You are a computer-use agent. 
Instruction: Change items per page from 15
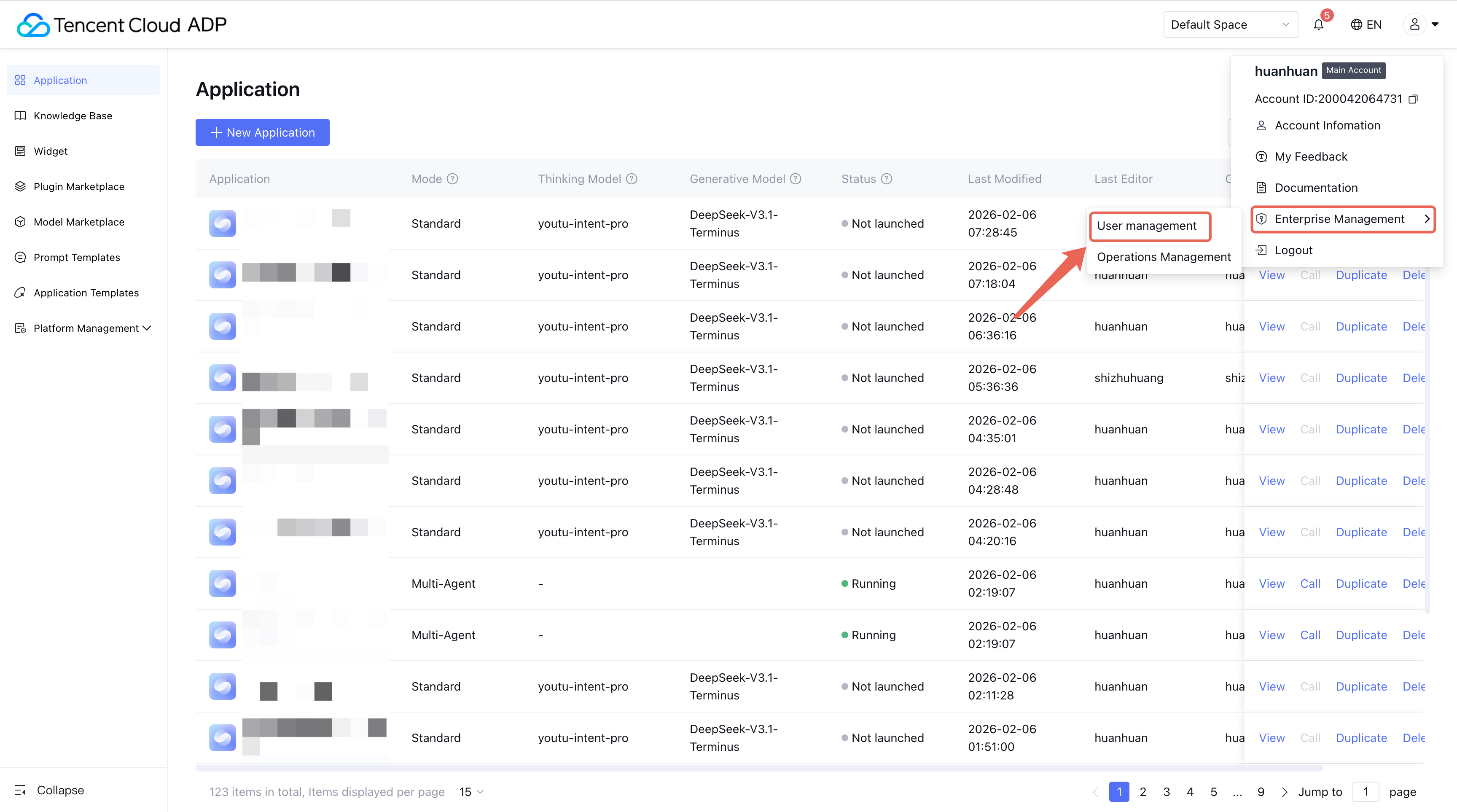pyautogui.click(x=471, y=792)
